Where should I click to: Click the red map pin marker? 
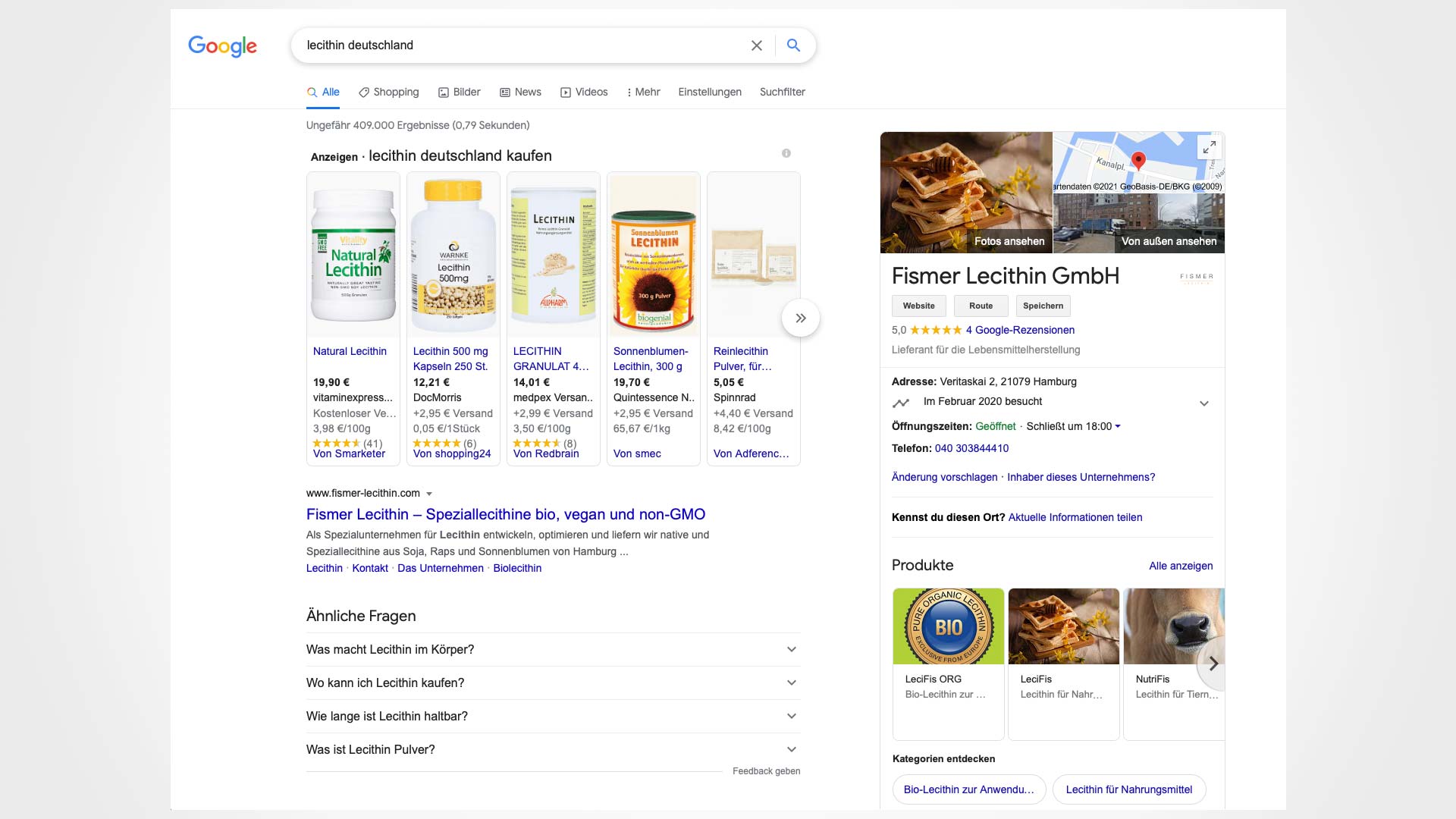[x=1138, y=160]
